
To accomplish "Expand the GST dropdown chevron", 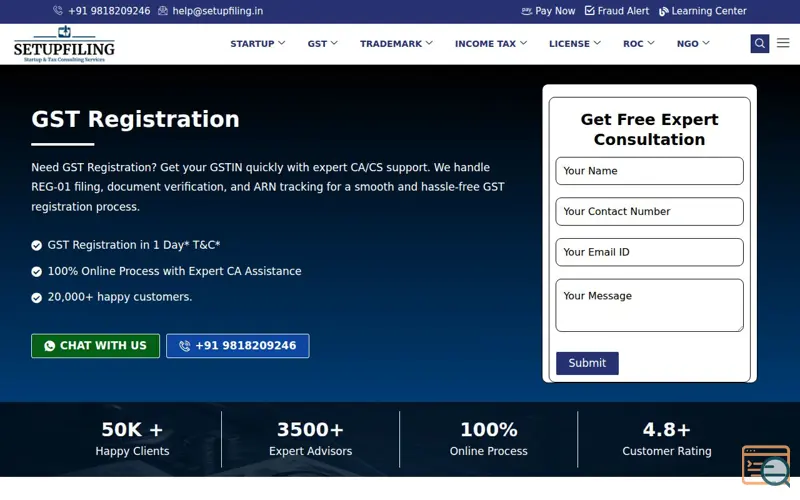I will point(334,43).
